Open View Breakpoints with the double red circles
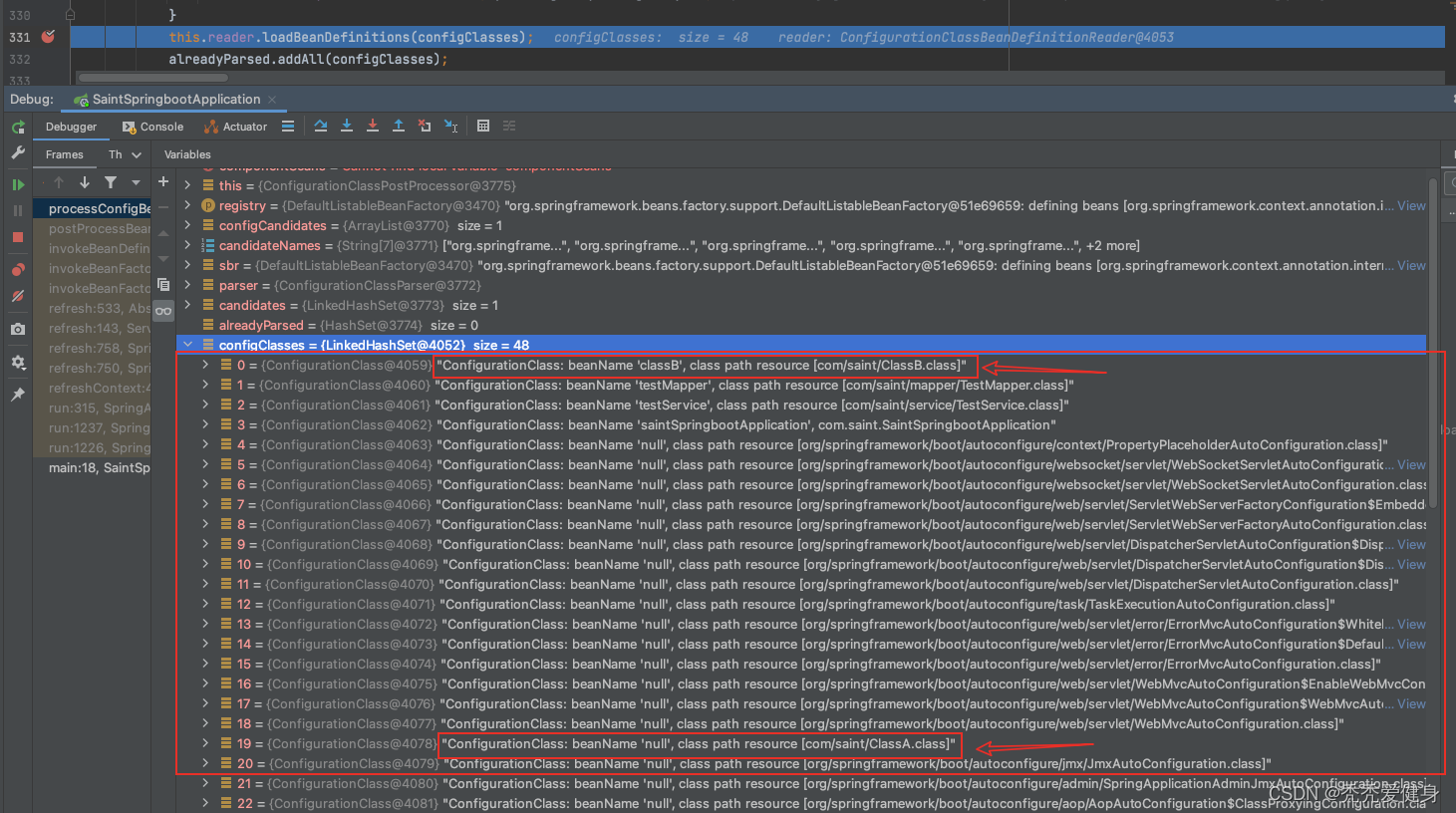The width and height of the screenshot is (1456, 813). pos(18,270)
